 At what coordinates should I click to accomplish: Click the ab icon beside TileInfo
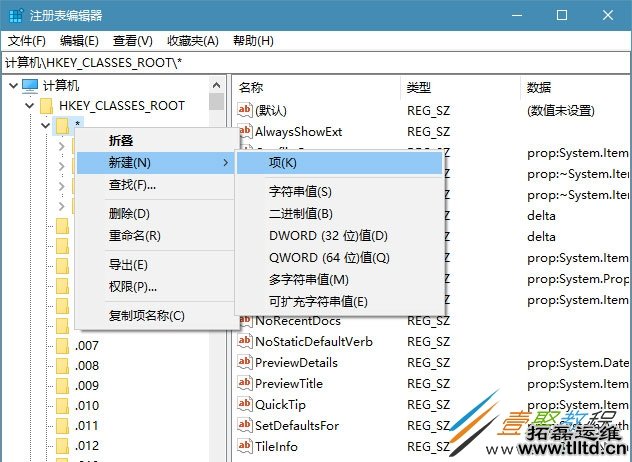coord(245,446)
